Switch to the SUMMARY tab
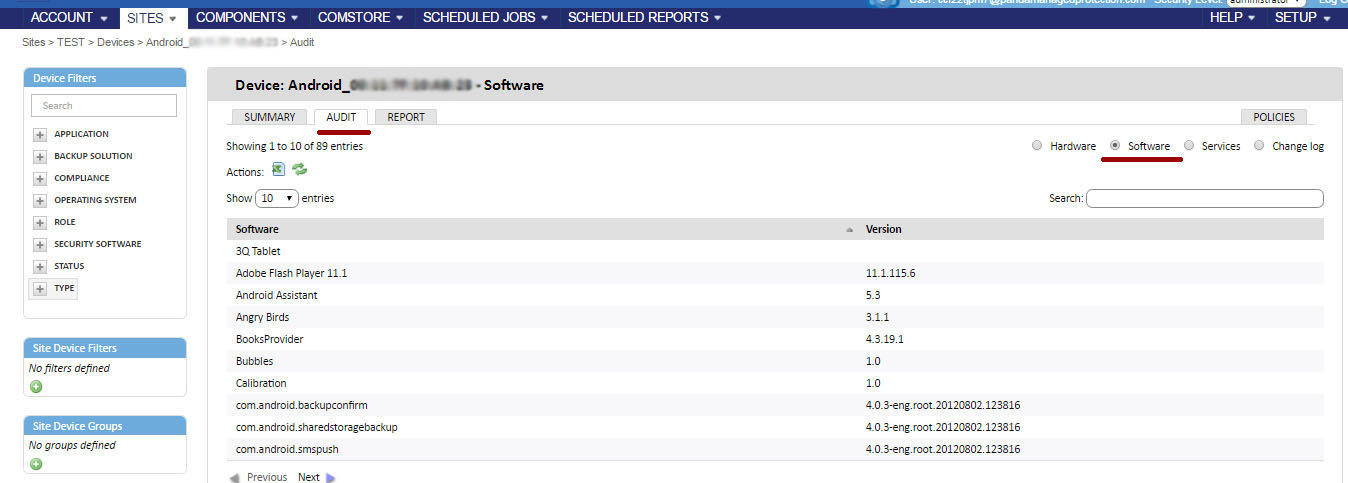1348x483 pixels. 270,117
